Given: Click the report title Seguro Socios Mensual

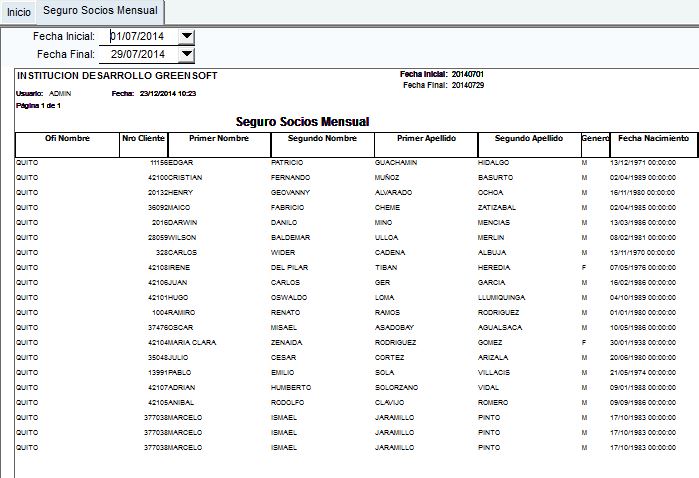Looking at the screenshot, I should 303,121.
